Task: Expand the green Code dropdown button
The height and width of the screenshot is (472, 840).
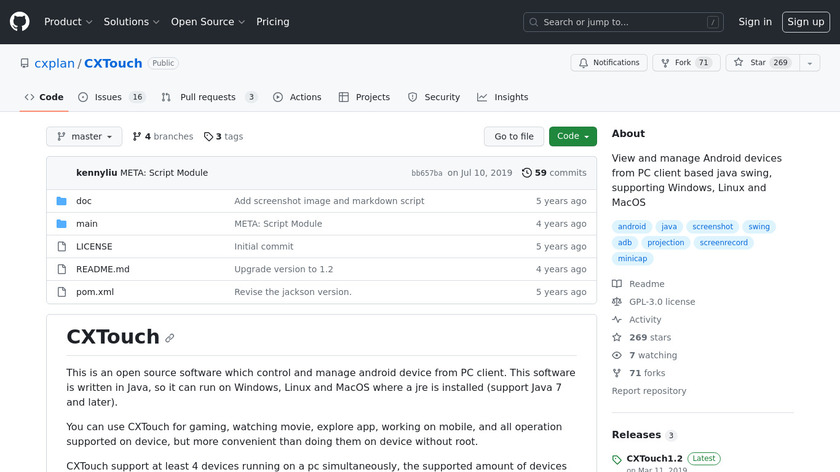Action: tap(572, 137)
